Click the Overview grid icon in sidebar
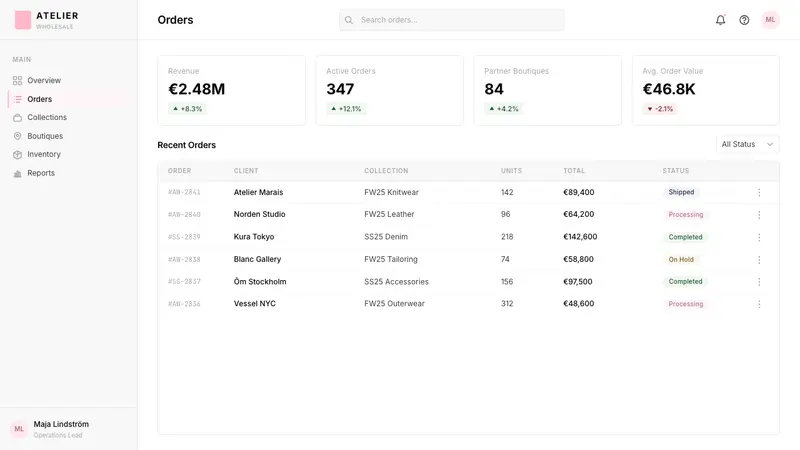Viewport: 800px width, 450px height. [17, 81]
